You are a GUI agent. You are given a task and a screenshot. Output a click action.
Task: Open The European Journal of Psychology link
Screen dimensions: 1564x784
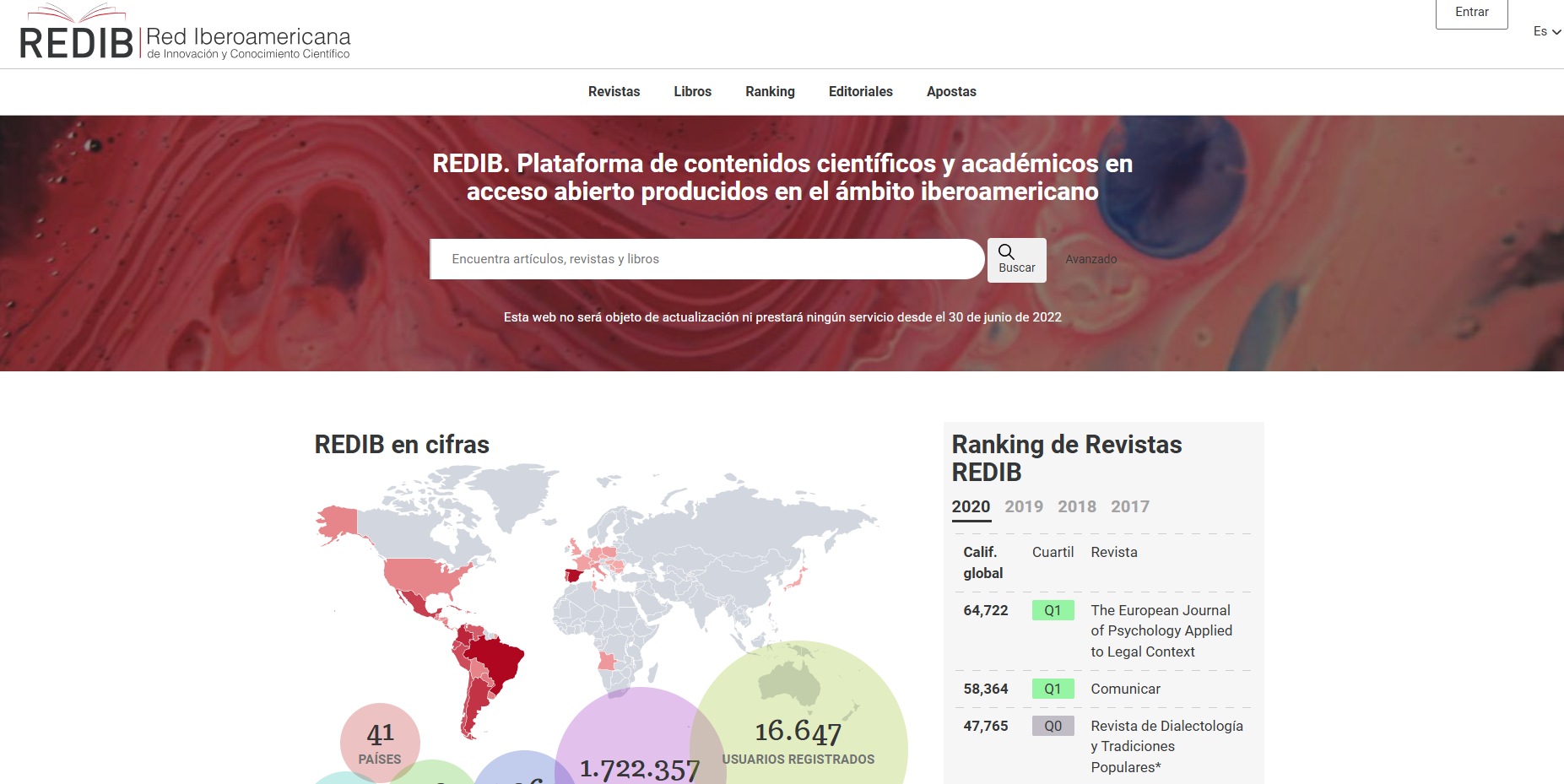pyautogui.click(x=1161, y=630)
